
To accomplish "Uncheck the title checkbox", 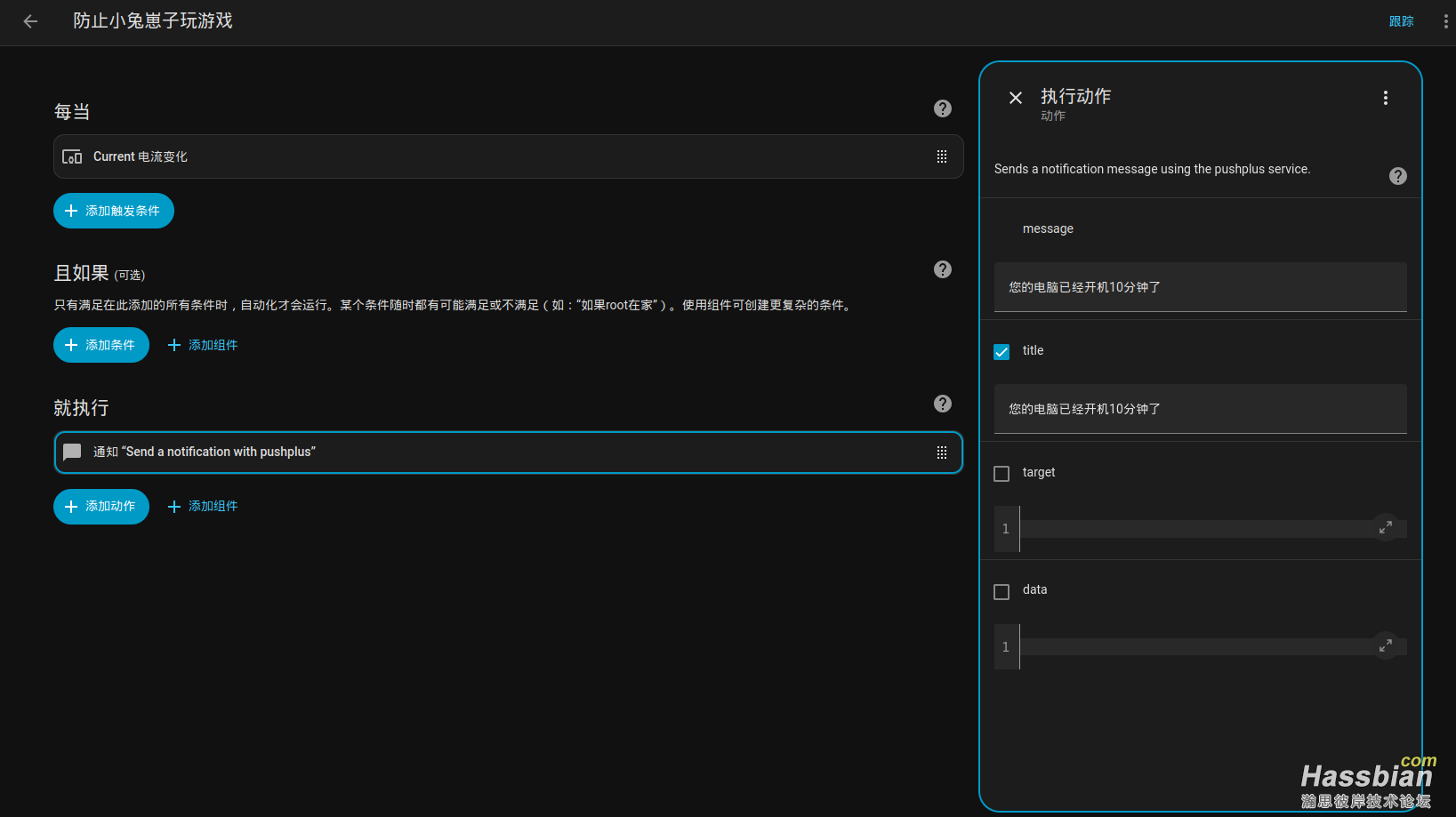I will pyautogui.click(x=1002, y=352).
